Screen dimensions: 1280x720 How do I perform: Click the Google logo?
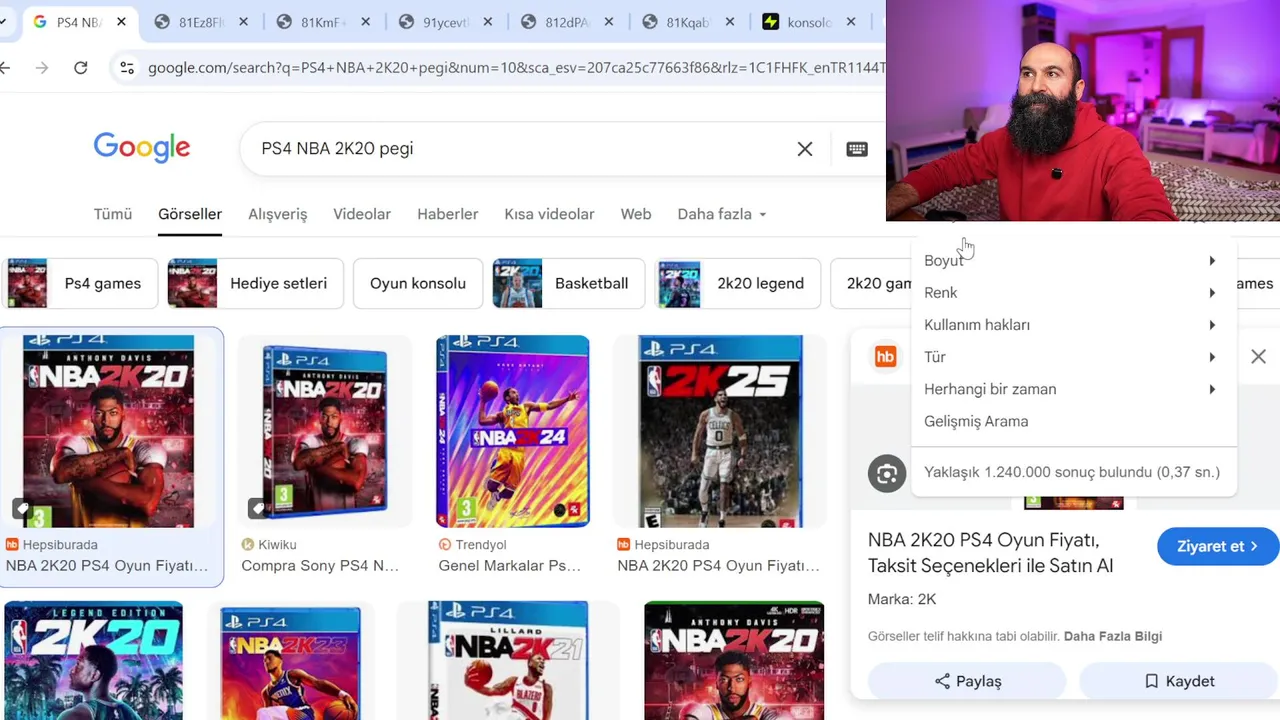[142, 148]
